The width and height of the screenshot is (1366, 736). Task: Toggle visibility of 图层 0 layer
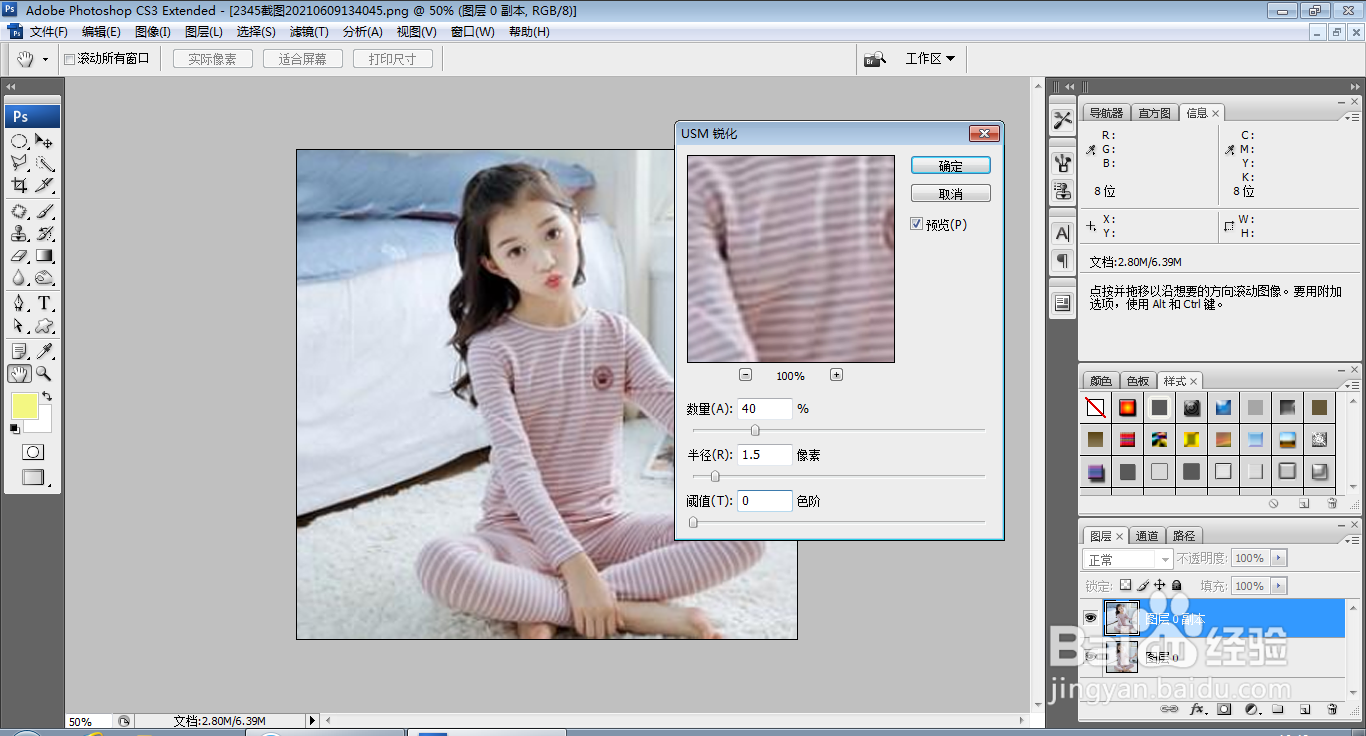[1091, 657]
